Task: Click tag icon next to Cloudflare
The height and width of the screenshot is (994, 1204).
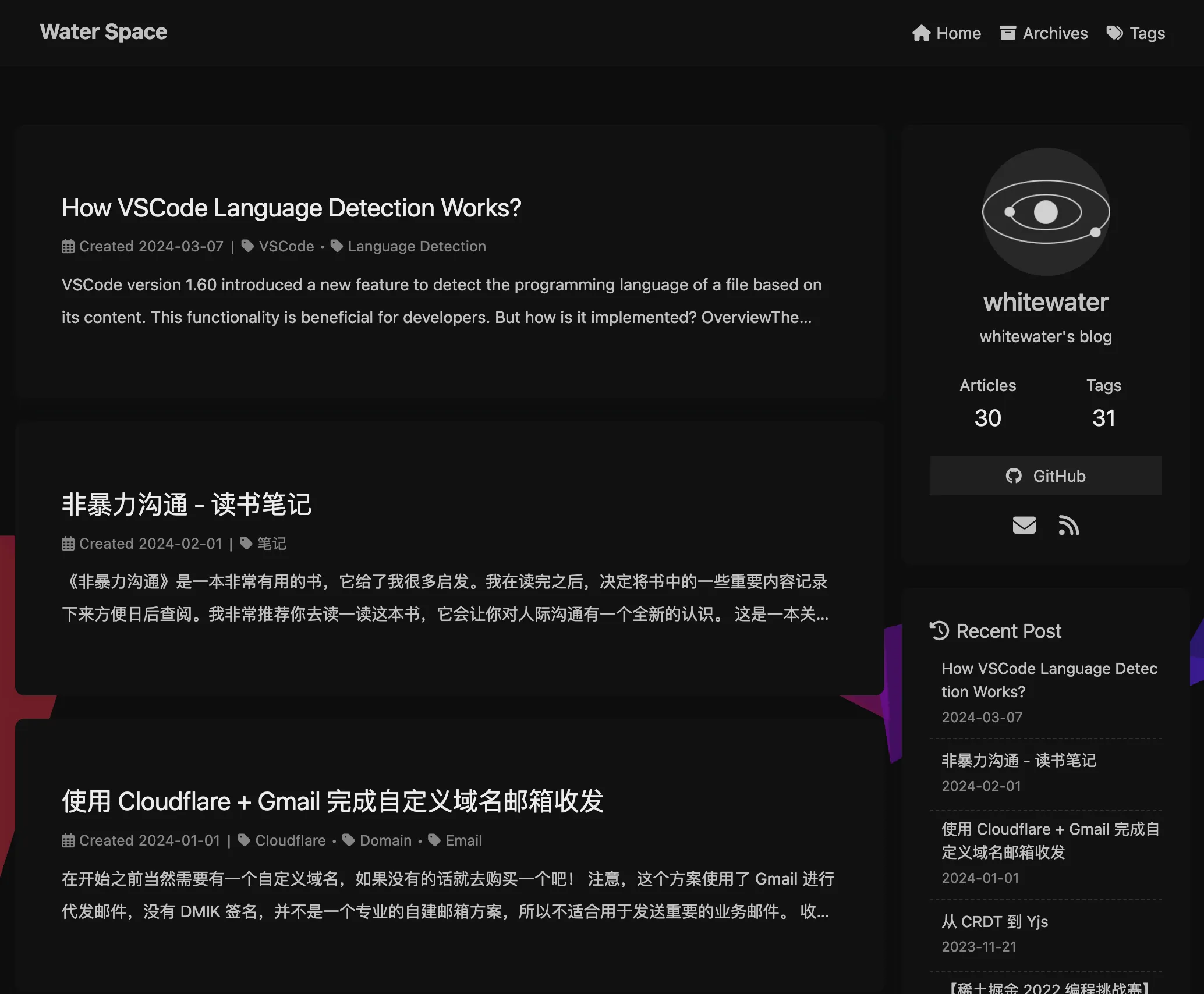Action: point(244,840)
